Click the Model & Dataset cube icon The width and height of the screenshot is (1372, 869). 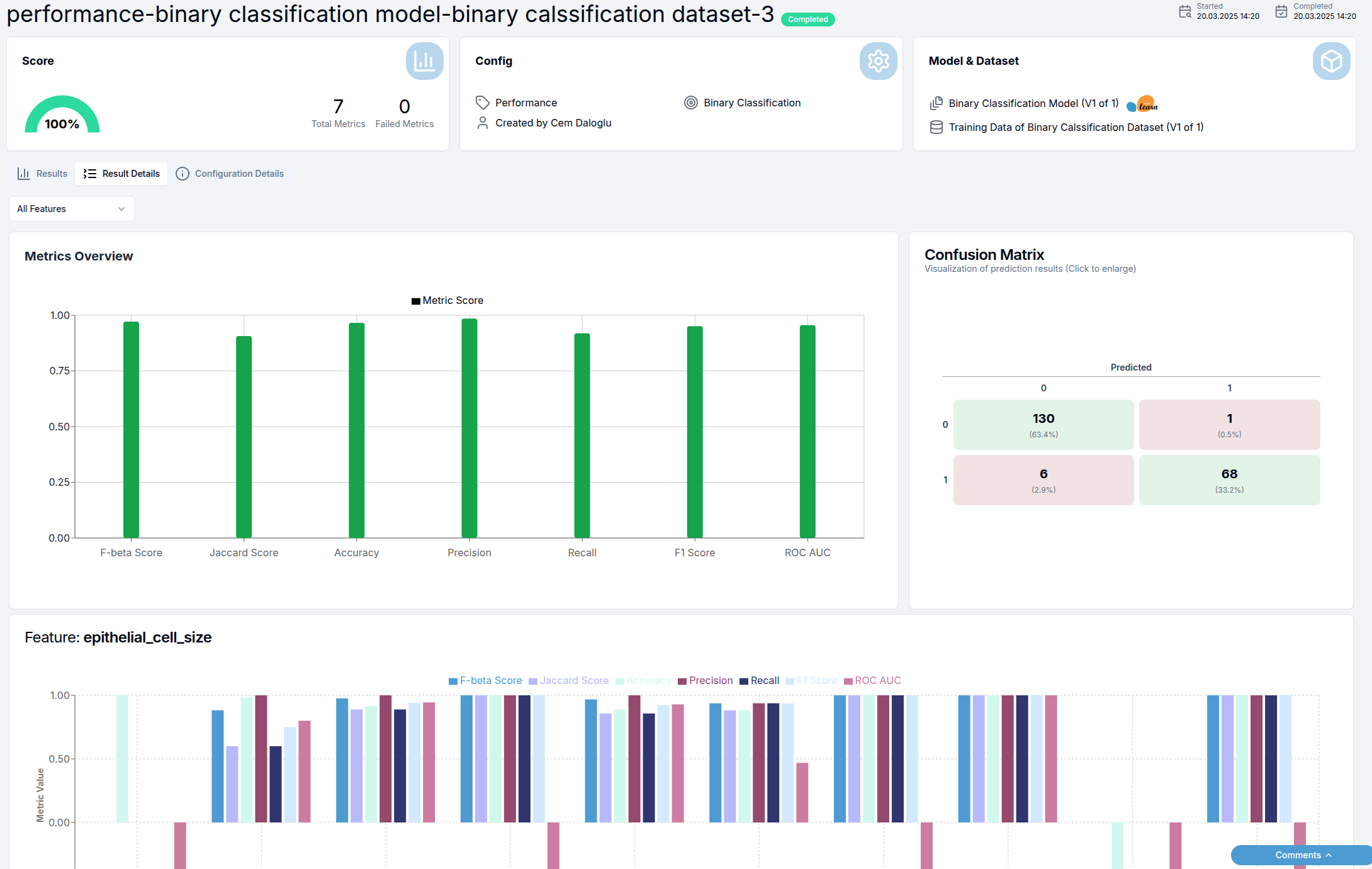1331,61
